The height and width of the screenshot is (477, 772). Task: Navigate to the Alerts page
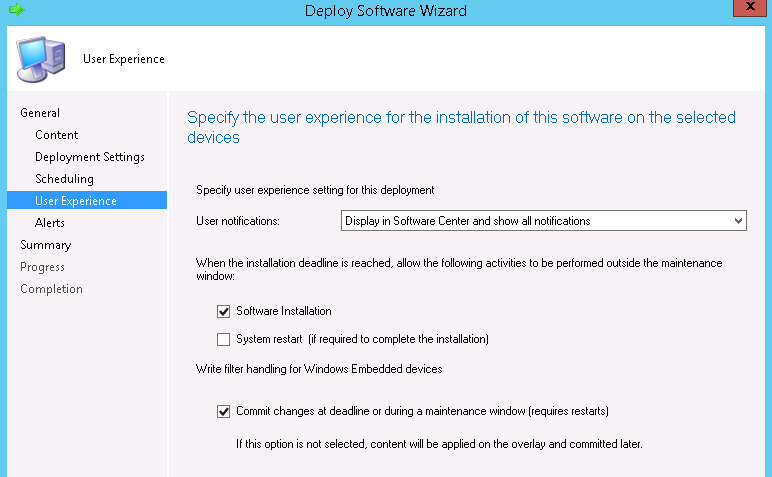point(50,223)
